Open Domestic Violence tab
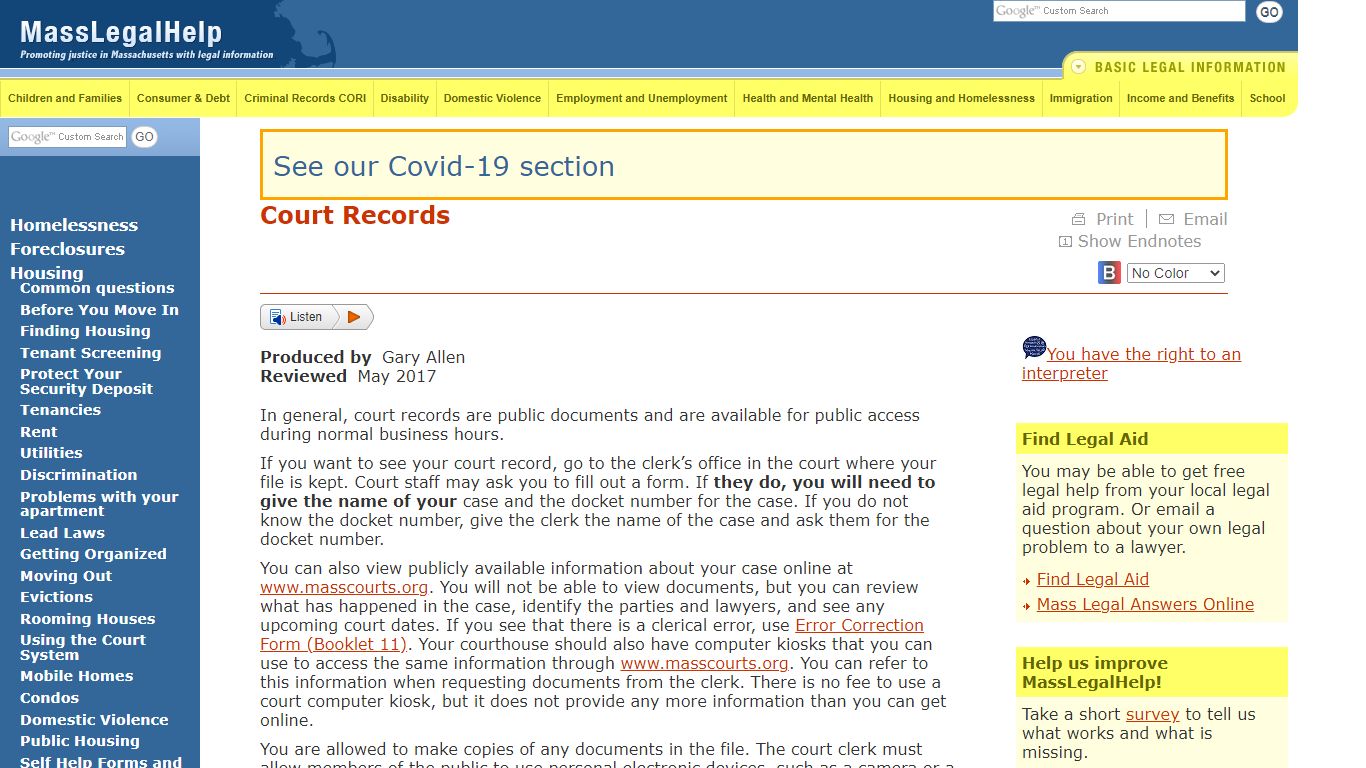Viewport: 1366px width, 768px height. coord(492,98)
